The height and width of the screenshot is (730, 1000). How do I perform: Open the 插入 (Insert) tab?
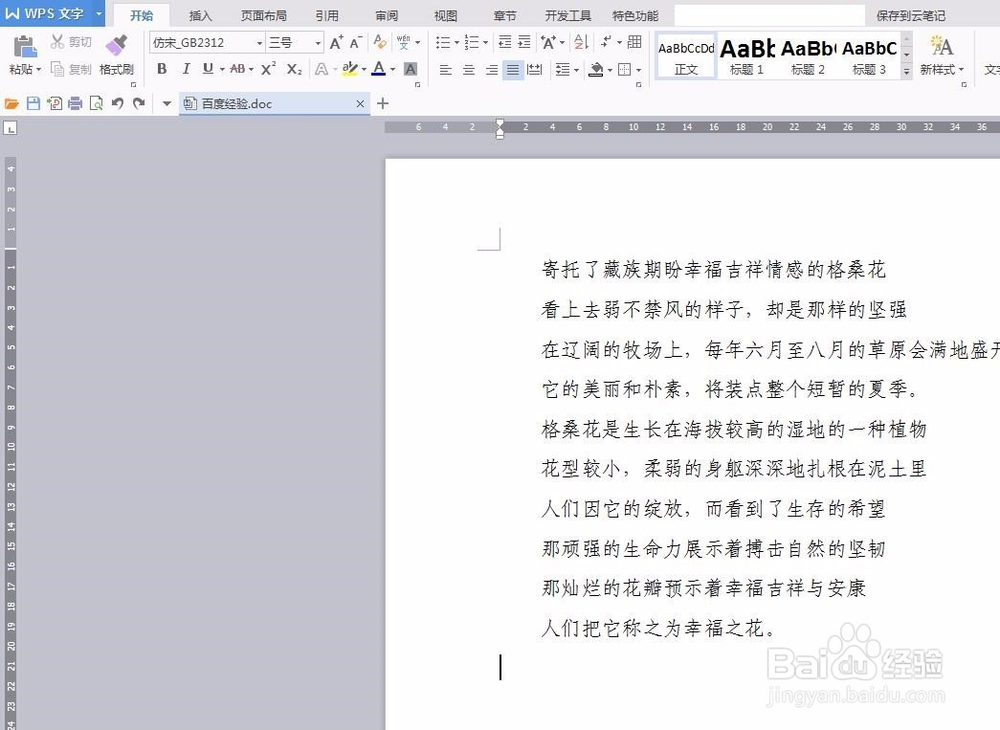tap(200, 15)
